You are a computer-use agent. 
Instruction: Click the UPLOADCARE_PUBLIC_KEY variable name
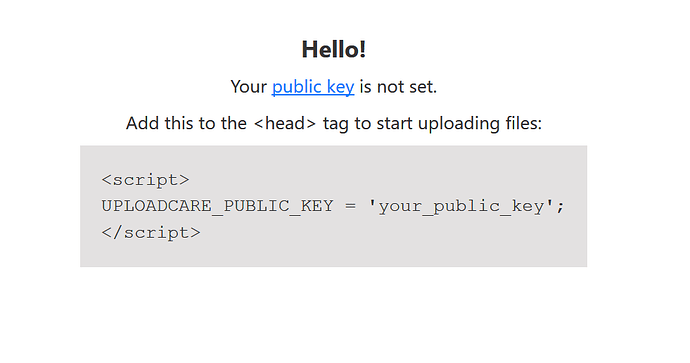tap(217, 206)
